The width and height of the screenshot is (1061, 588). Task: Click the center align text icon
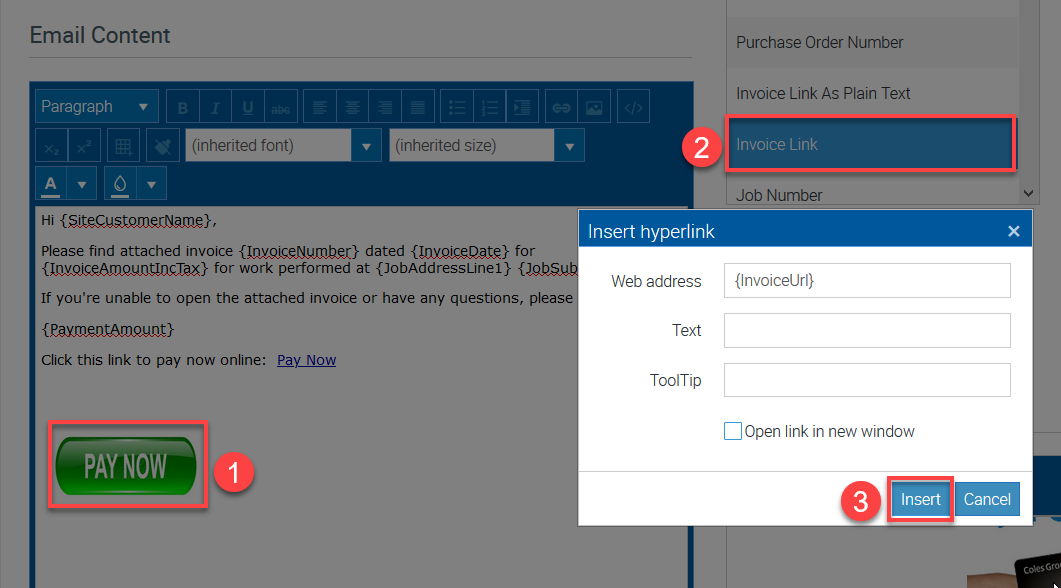(x=352, y=107)
